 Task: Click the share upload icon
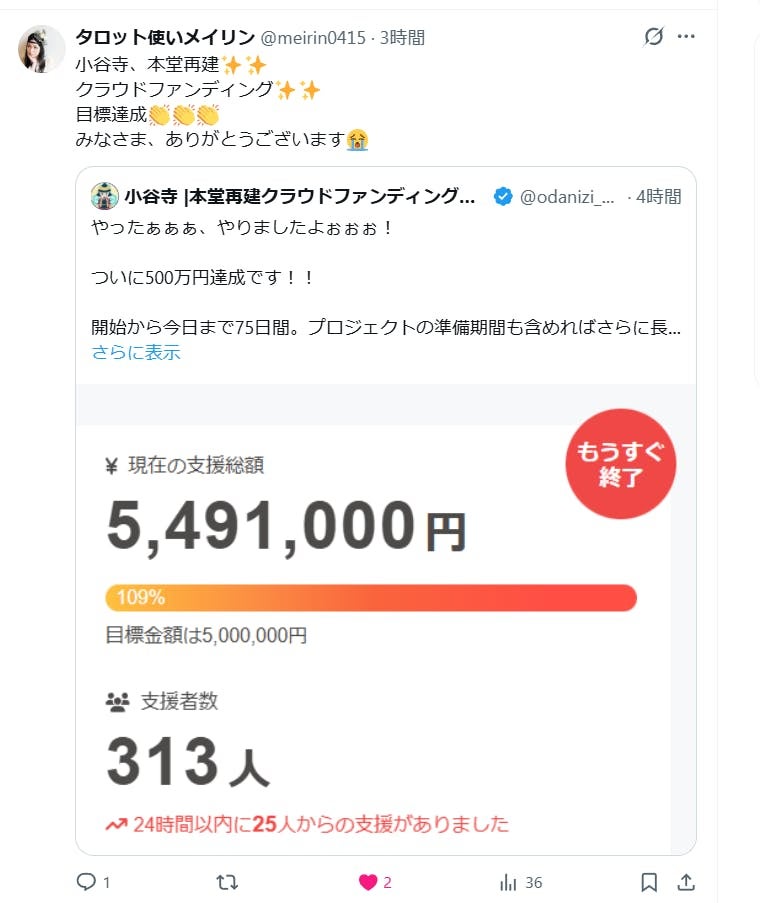pyautogui.click(x=686, y=882)
